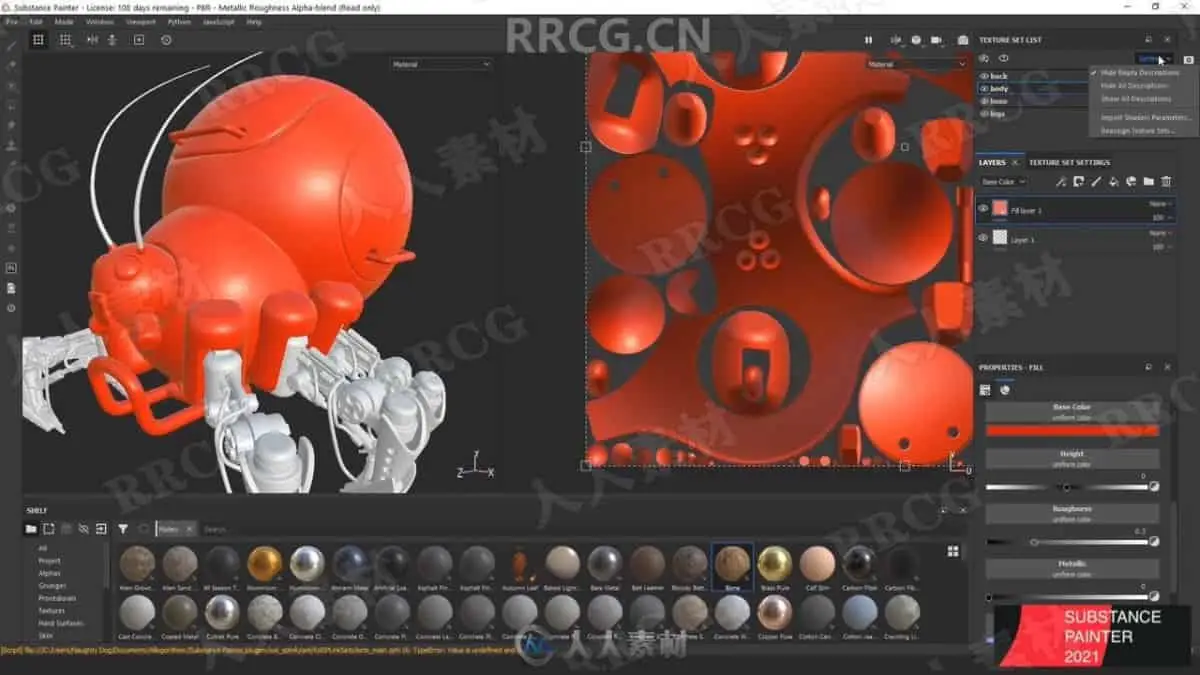Screen dimensions: 1200x675
Task: Add a fill layer with bucket icon
Action: [x=1113, y=181]
